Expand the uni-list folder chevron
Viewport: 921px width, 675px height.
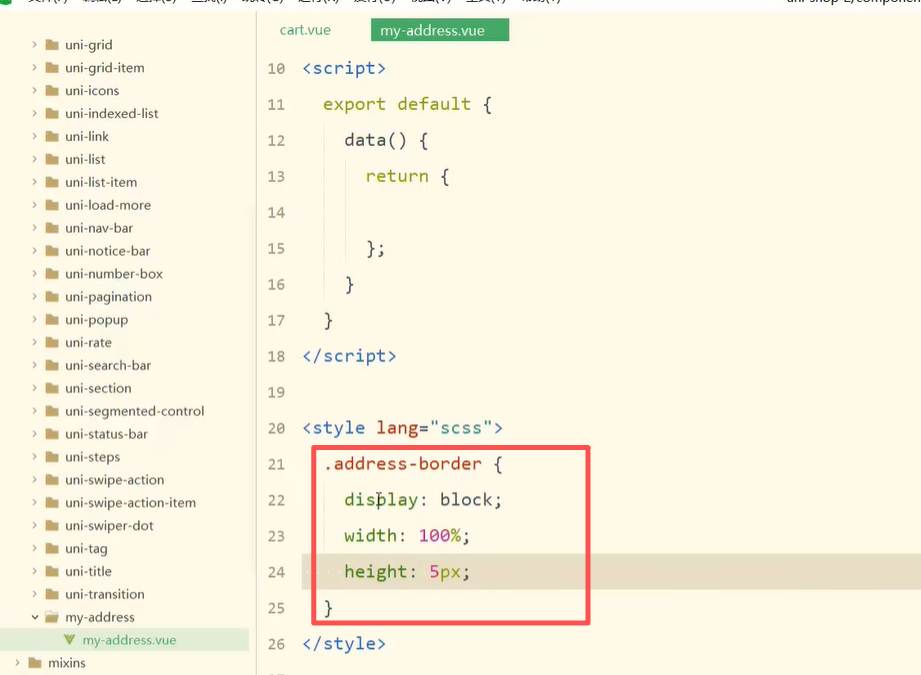35,159
